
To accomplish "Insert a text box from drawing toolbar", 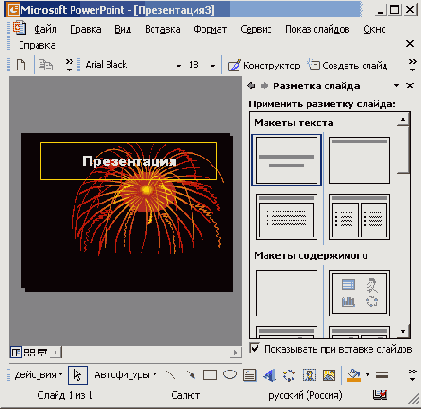I will [249, 375].
